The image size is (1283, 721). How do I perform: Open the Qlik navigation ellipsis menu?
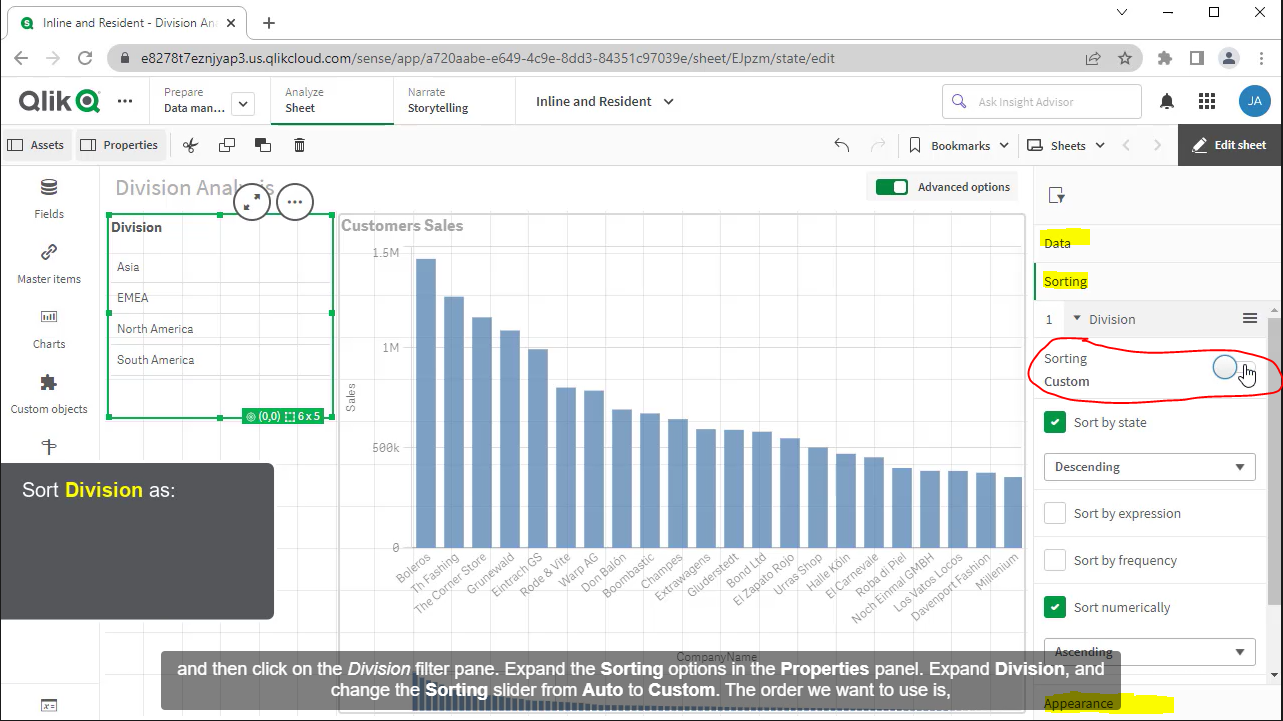(x=125, y=101)
